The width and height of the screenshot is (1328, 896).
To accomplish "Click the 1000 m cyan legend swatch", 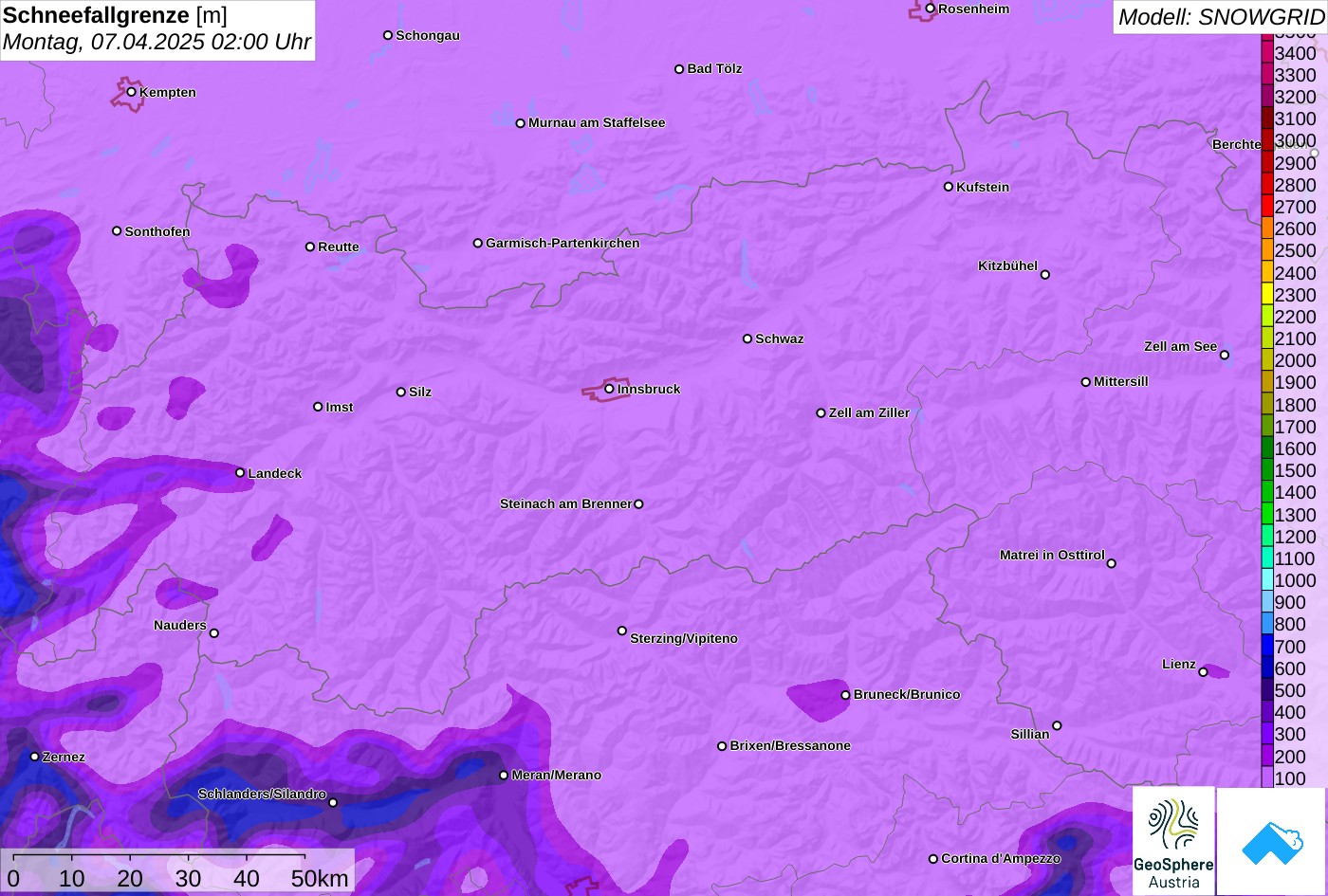I will [1267, 580].
